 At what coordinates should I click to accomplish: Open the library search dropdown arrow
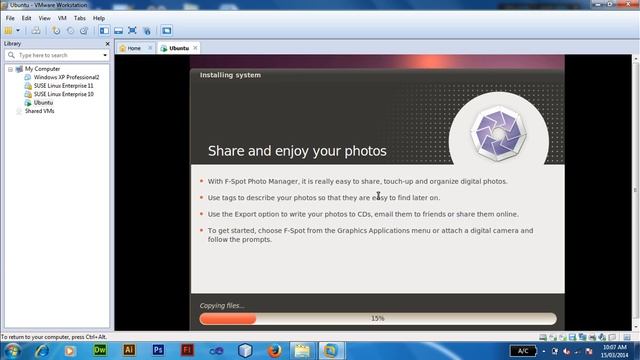105,55
